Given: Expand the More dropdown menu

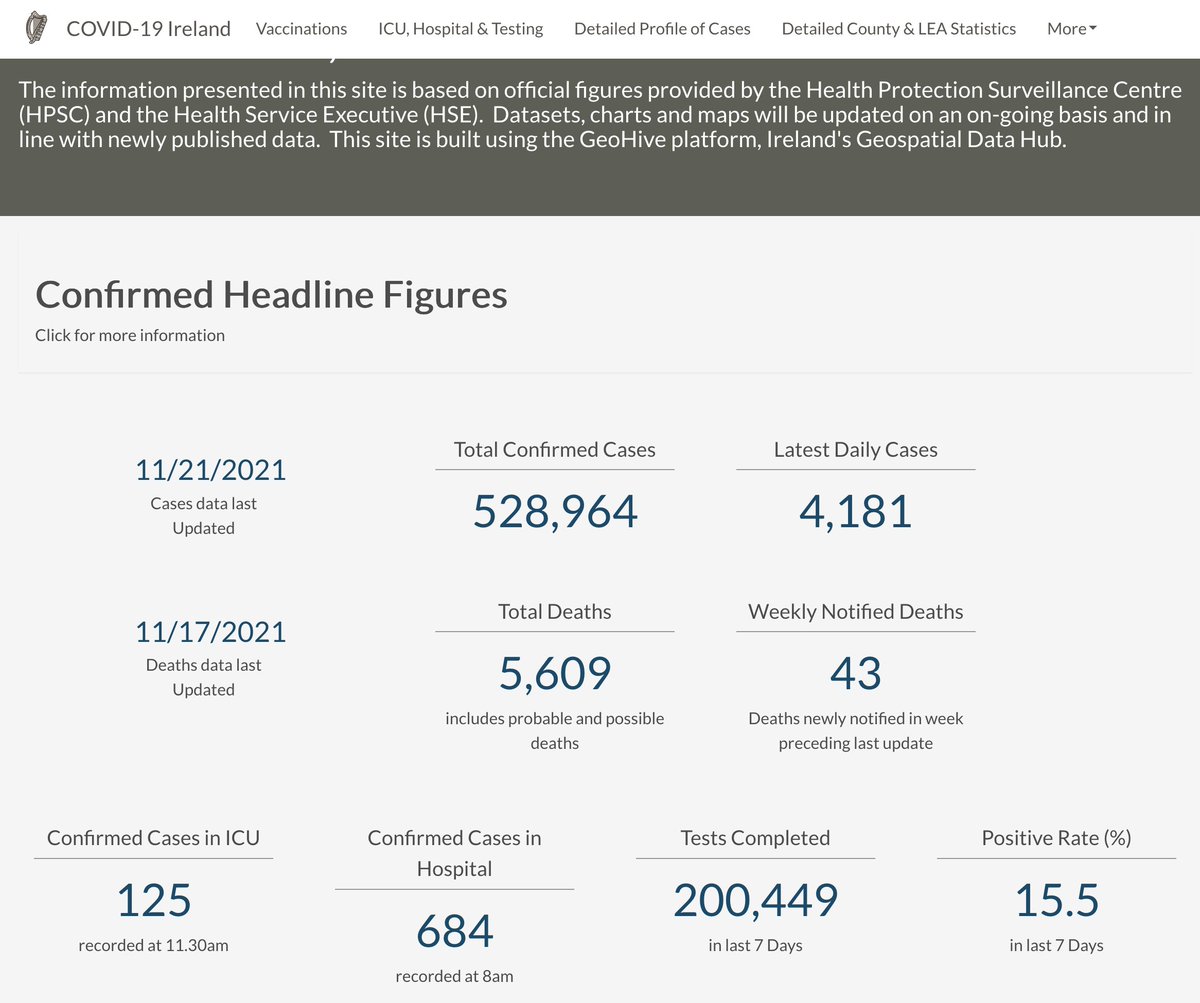Looking at the screenshot, I should [x=1072, y=28].
